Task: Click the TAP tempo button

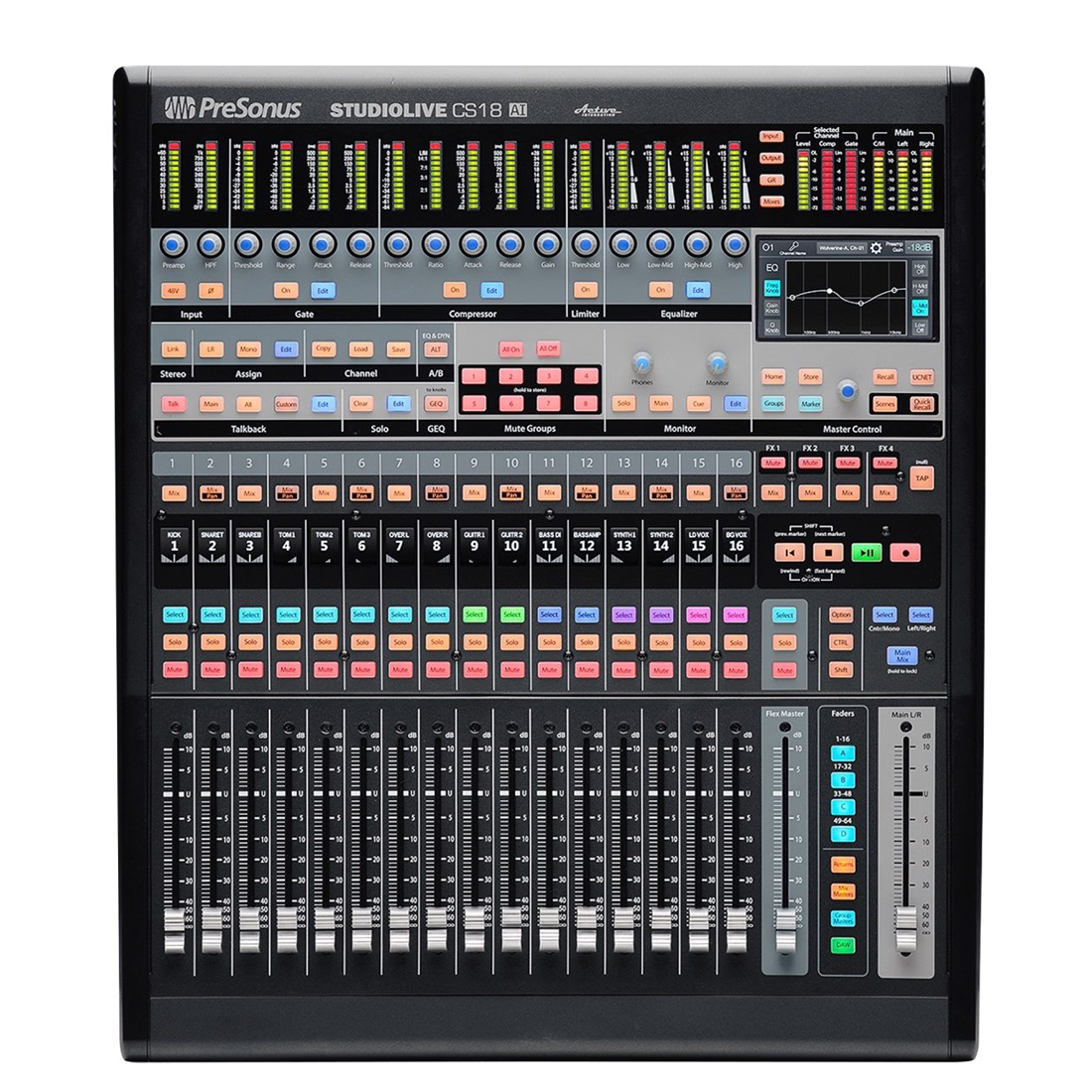Action: [921, 478]
